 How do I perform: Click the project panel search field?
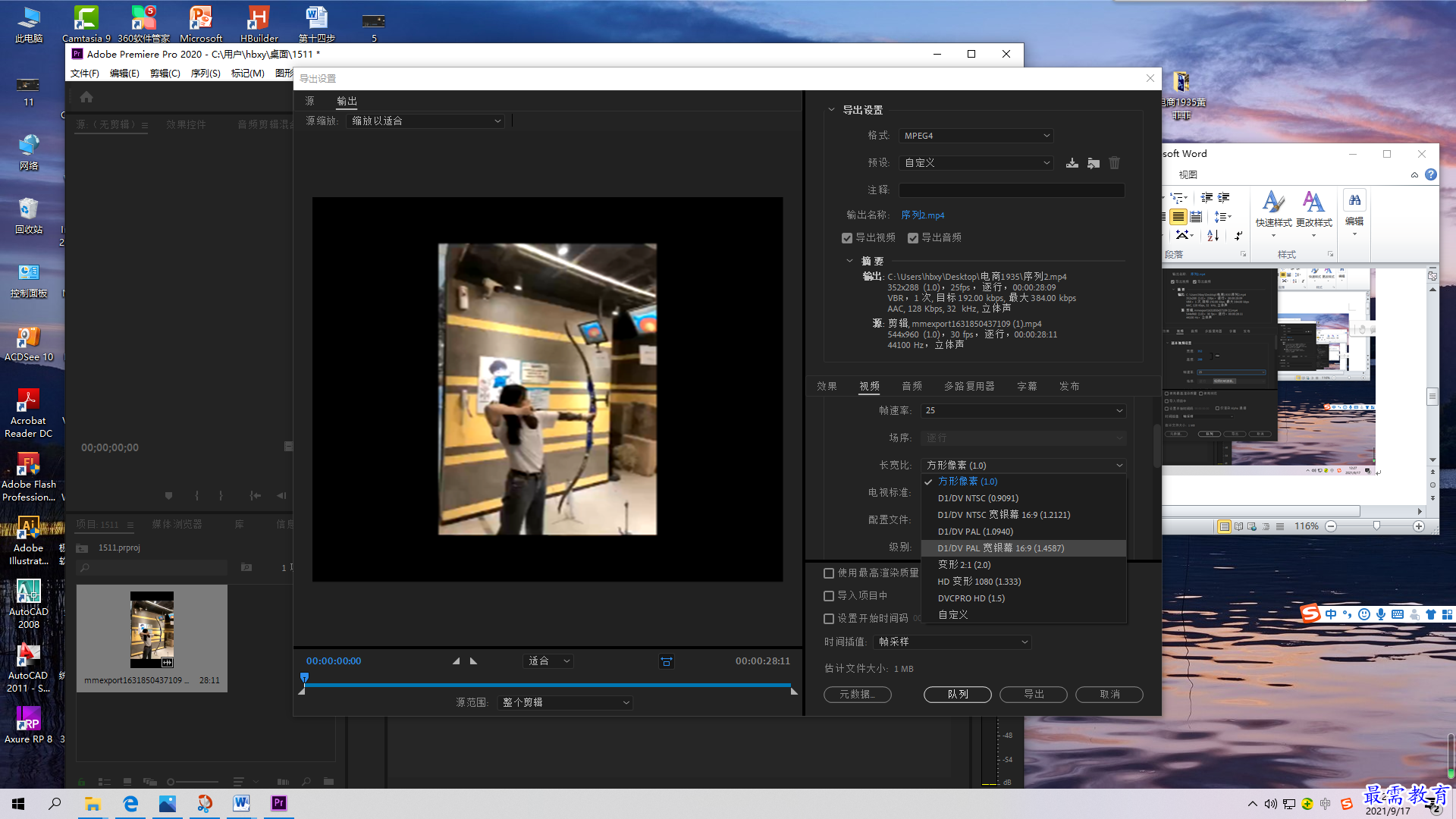[x=152, y=567]
